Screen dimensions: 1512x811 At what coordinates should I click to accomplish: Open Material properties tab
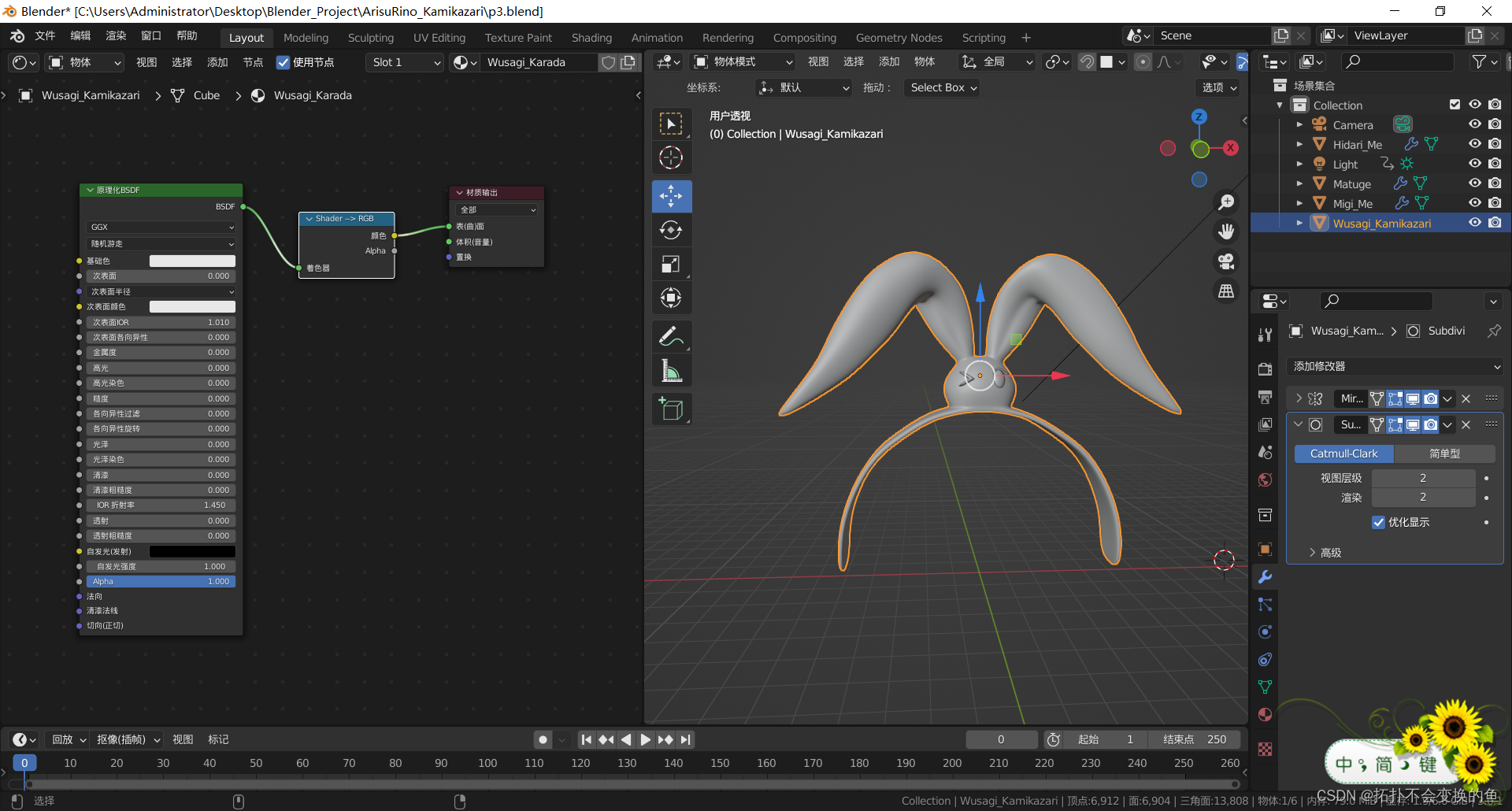click(x=1266, y=715)
